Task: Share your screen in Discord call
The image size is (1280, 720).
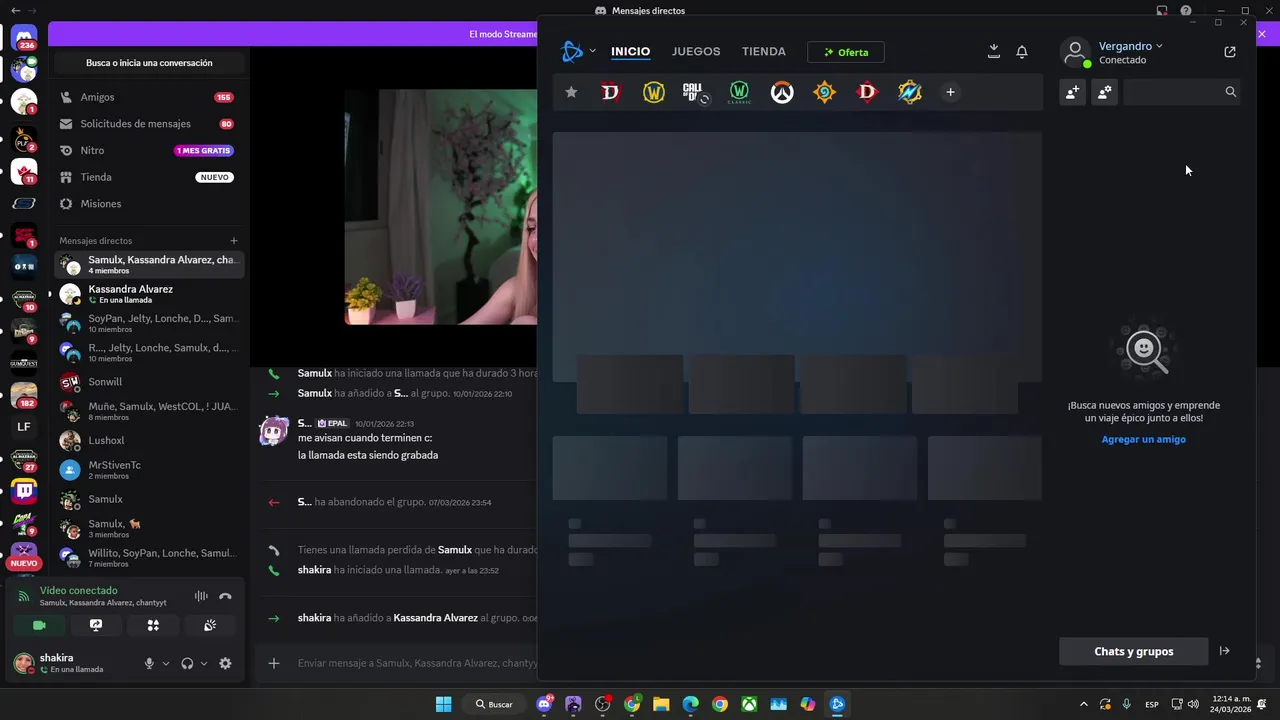Action: (x=96, y=625)
